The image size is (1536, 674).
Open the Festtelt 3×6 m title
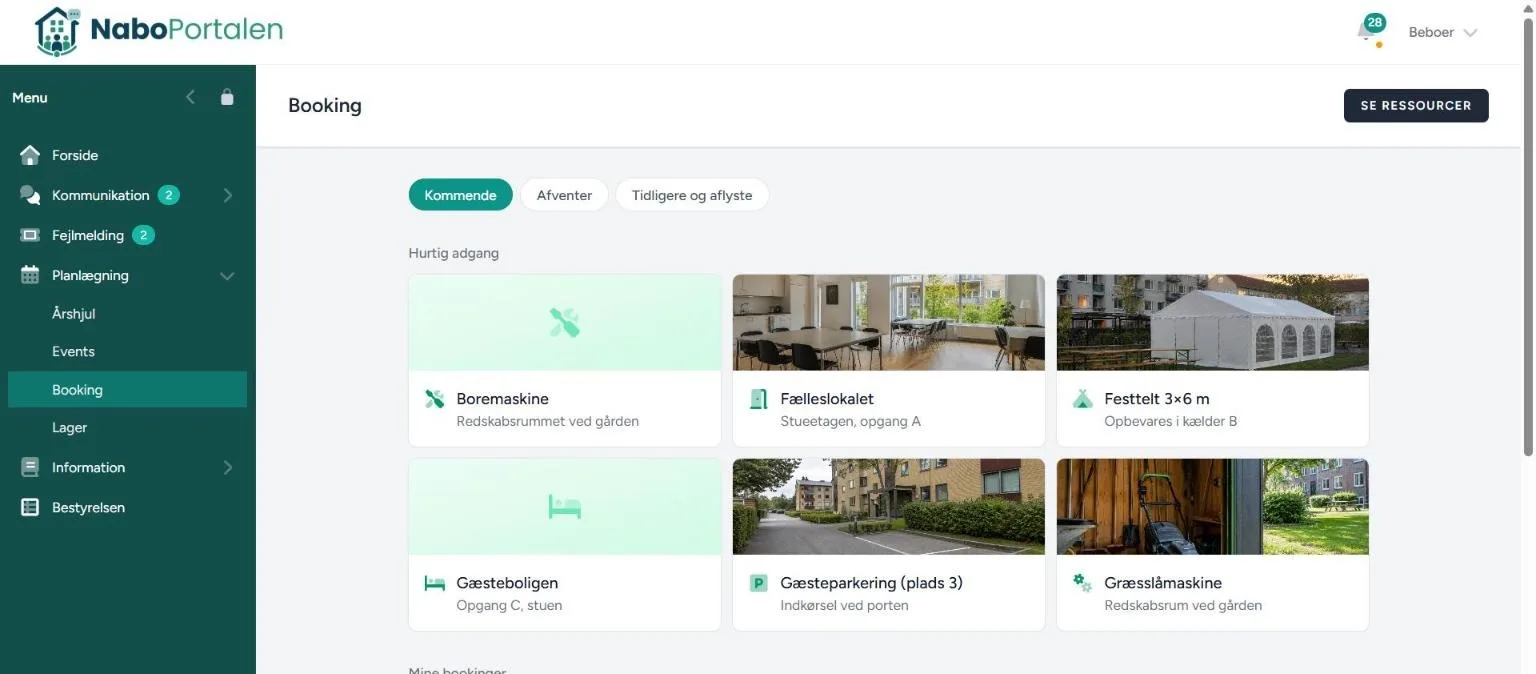[x=1157, y=399]
